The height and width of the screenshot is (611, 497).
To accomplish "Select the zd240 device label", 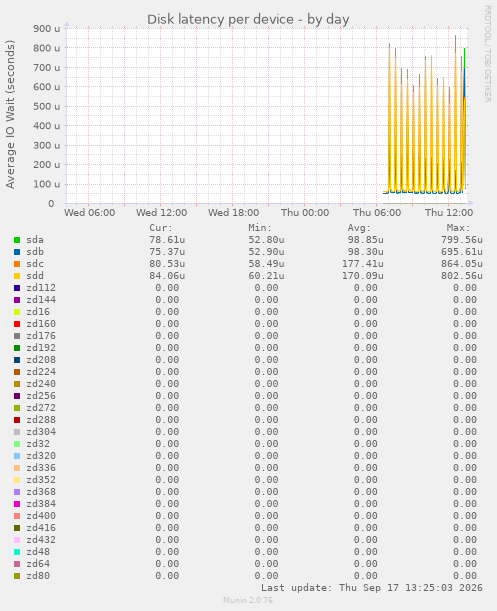I will [x=41, y=384].
